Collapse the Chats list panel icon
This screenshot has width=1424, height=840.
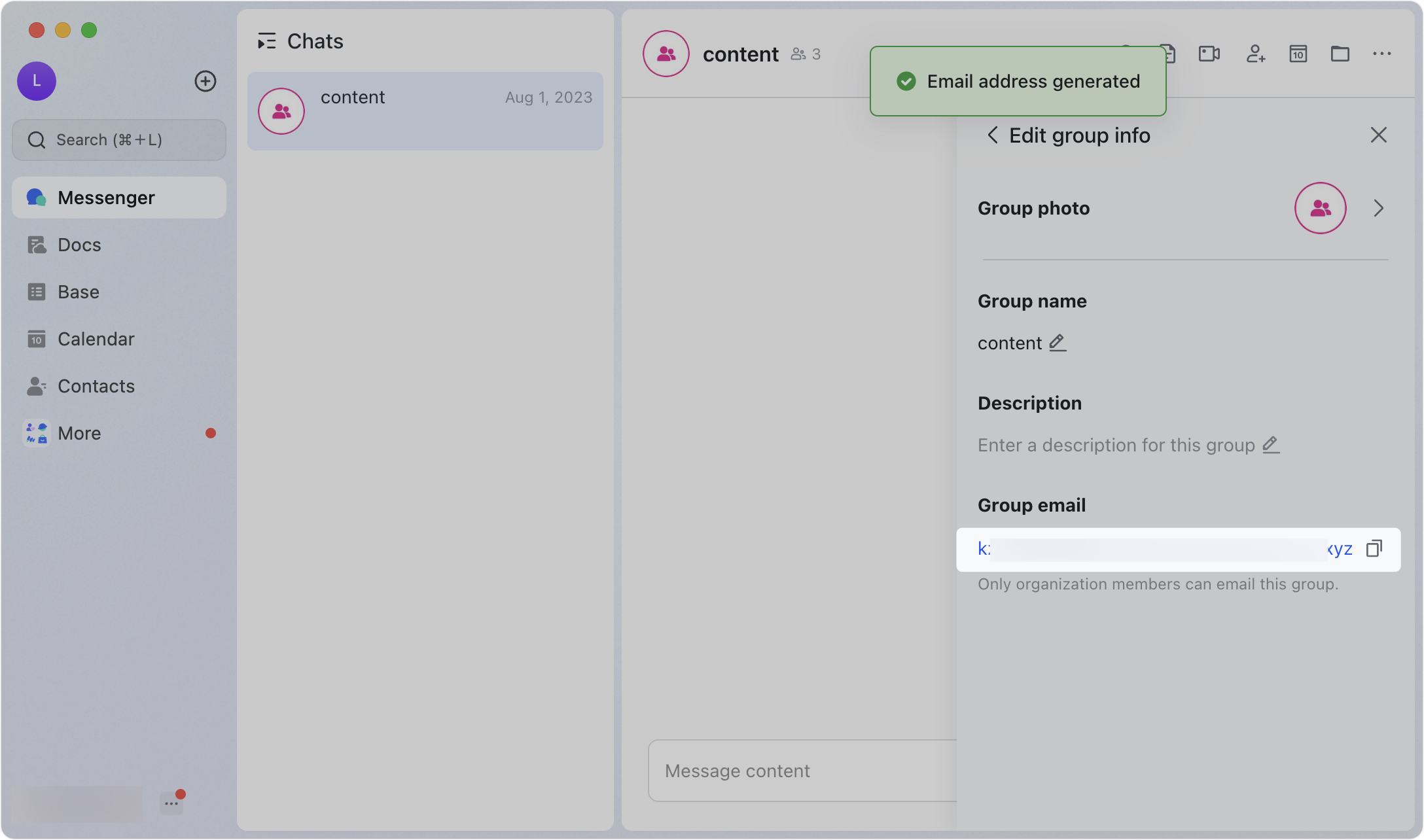266,41
